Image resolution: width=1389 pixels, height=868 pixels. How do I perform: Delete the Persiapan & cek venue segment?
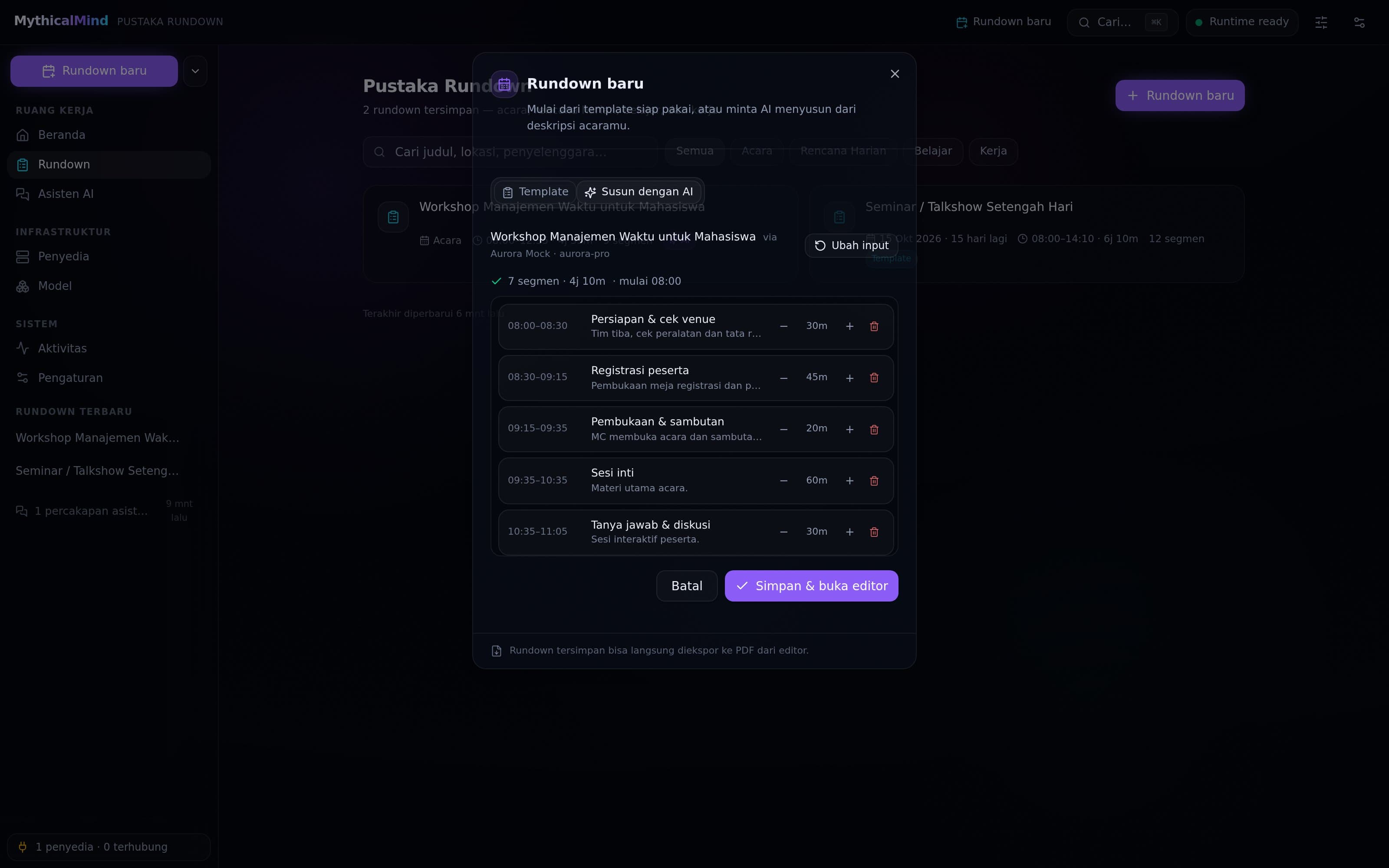tap(874, 326)
